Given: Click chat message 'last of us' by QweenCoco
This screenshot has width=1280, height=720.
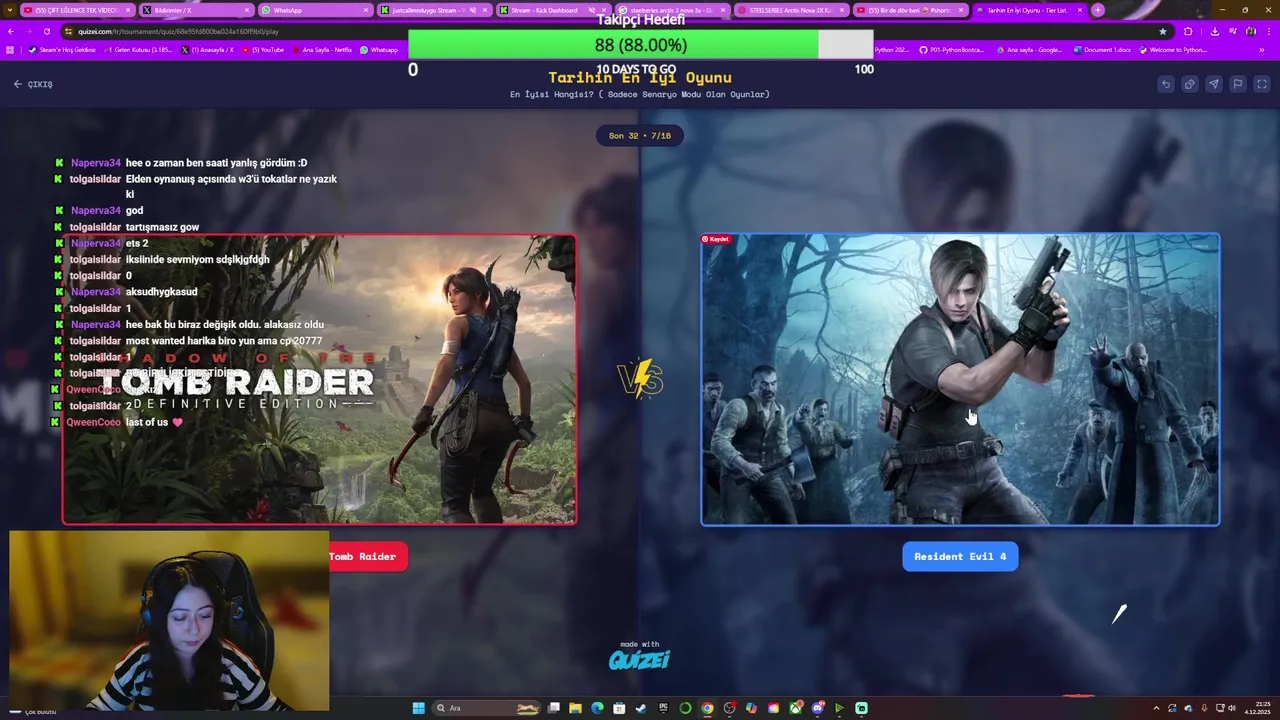Looking at the screenshot, I should coord(154,422).
